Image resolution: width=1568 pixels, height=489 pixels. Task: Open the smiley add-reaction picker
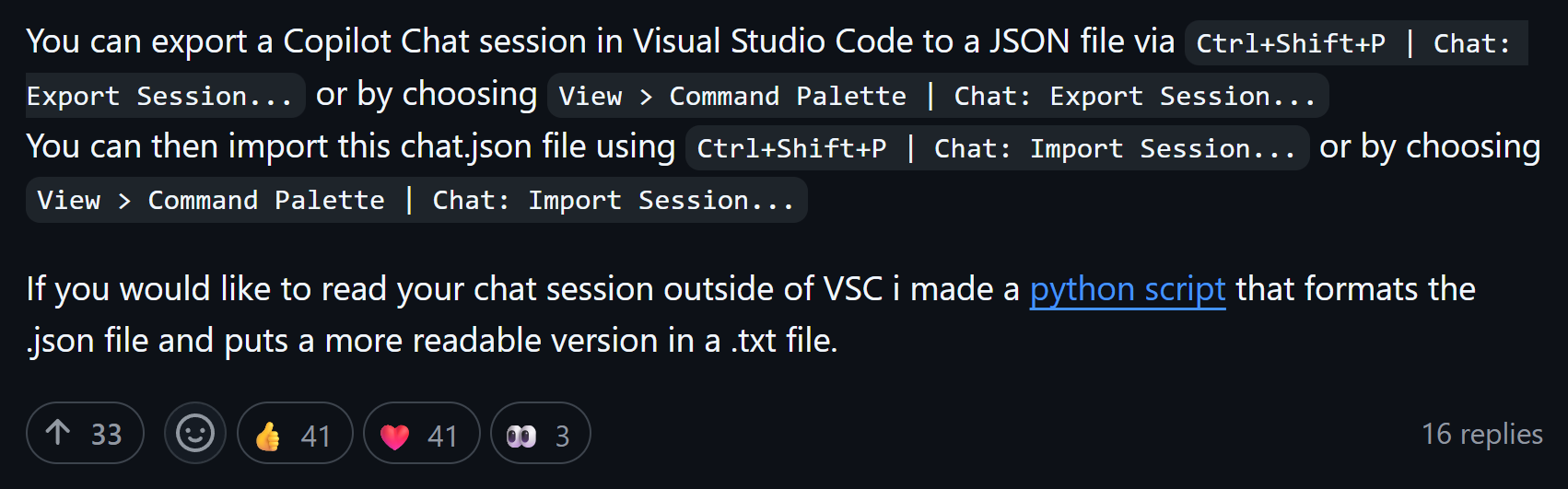click(195, 434)
